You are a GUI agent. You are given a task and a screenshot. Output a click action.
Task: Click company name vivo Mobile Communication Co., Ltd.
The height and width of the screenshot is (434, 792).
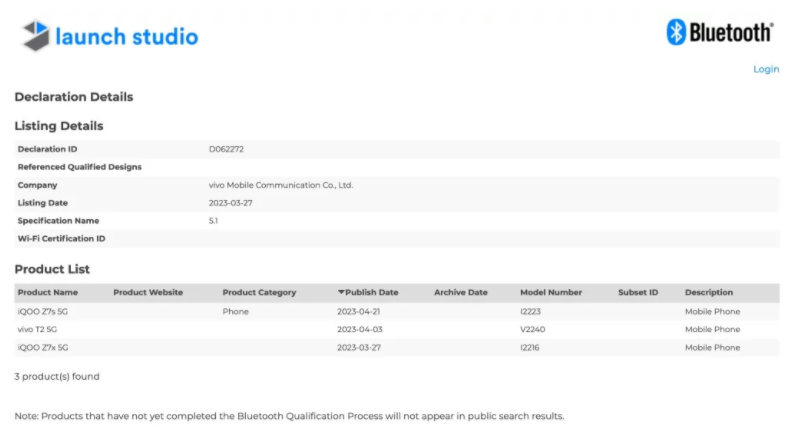(x=281, y=185)
